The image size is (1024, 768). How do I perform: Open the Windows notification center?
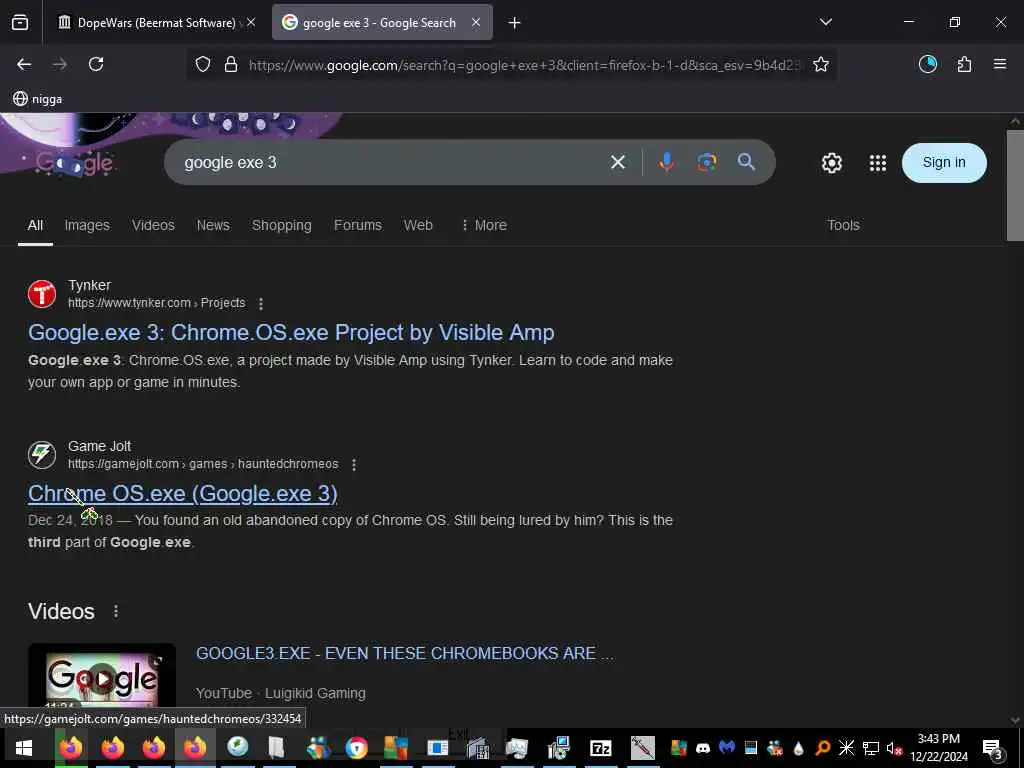pyautogui.click(x=993, y=750)
